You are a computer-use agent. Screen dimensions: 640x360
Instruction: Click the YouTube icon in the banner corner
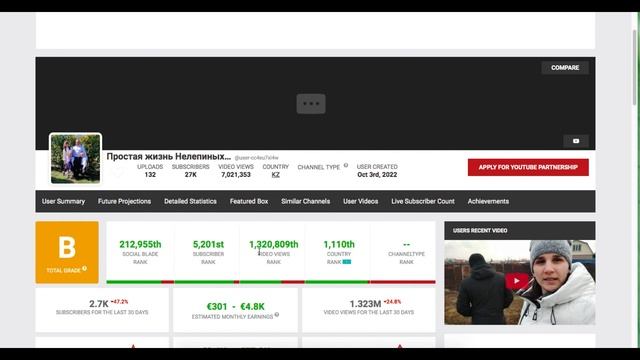pos(576,141)
